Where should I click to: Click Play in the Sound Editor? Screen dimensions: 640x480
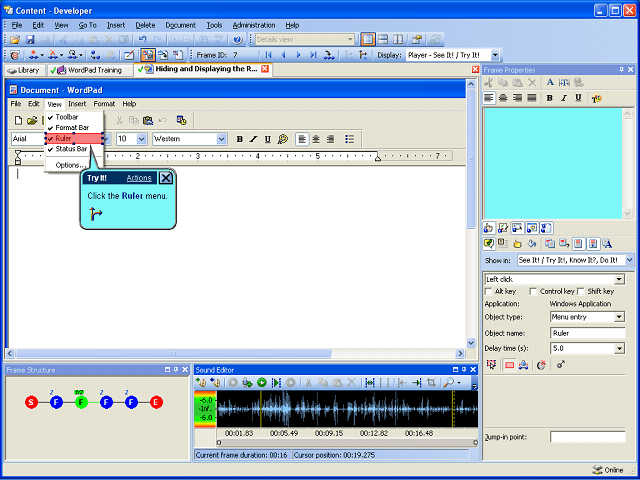tap(262, 382)
